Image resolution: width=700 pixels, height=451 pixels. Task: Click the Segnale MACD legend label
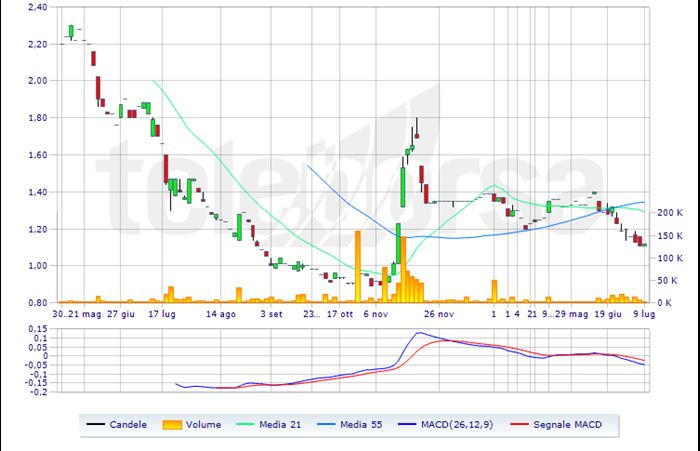[567, 425]
